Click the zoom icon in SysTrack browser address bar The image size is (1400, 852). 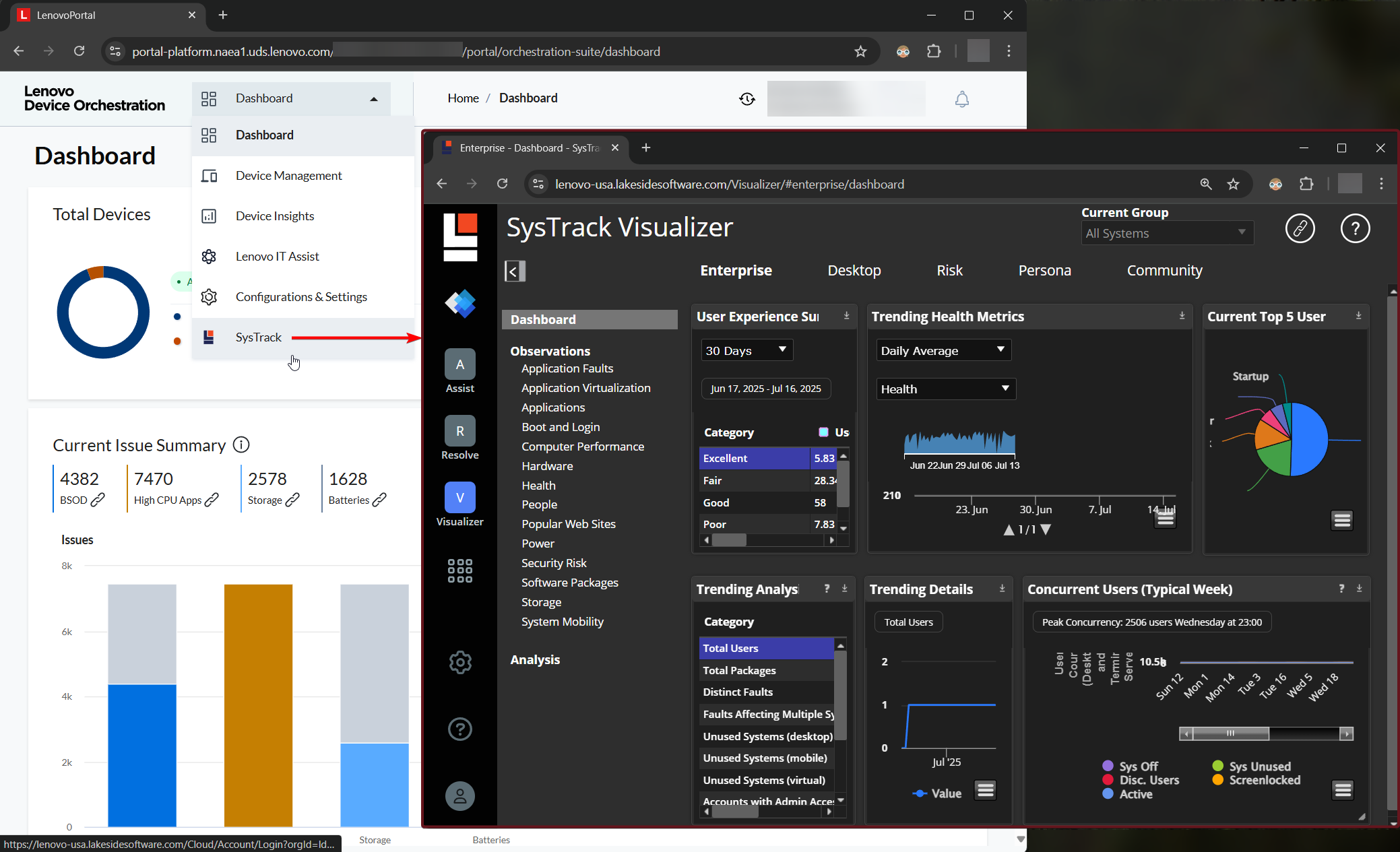1206,184
